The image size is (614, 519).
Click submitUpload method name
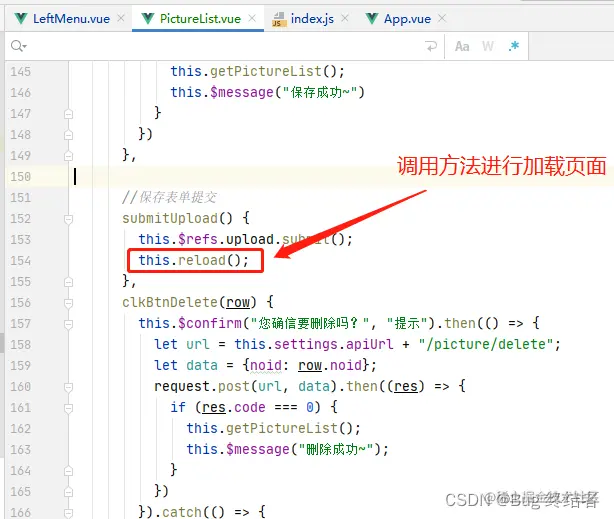pos(170,218)
